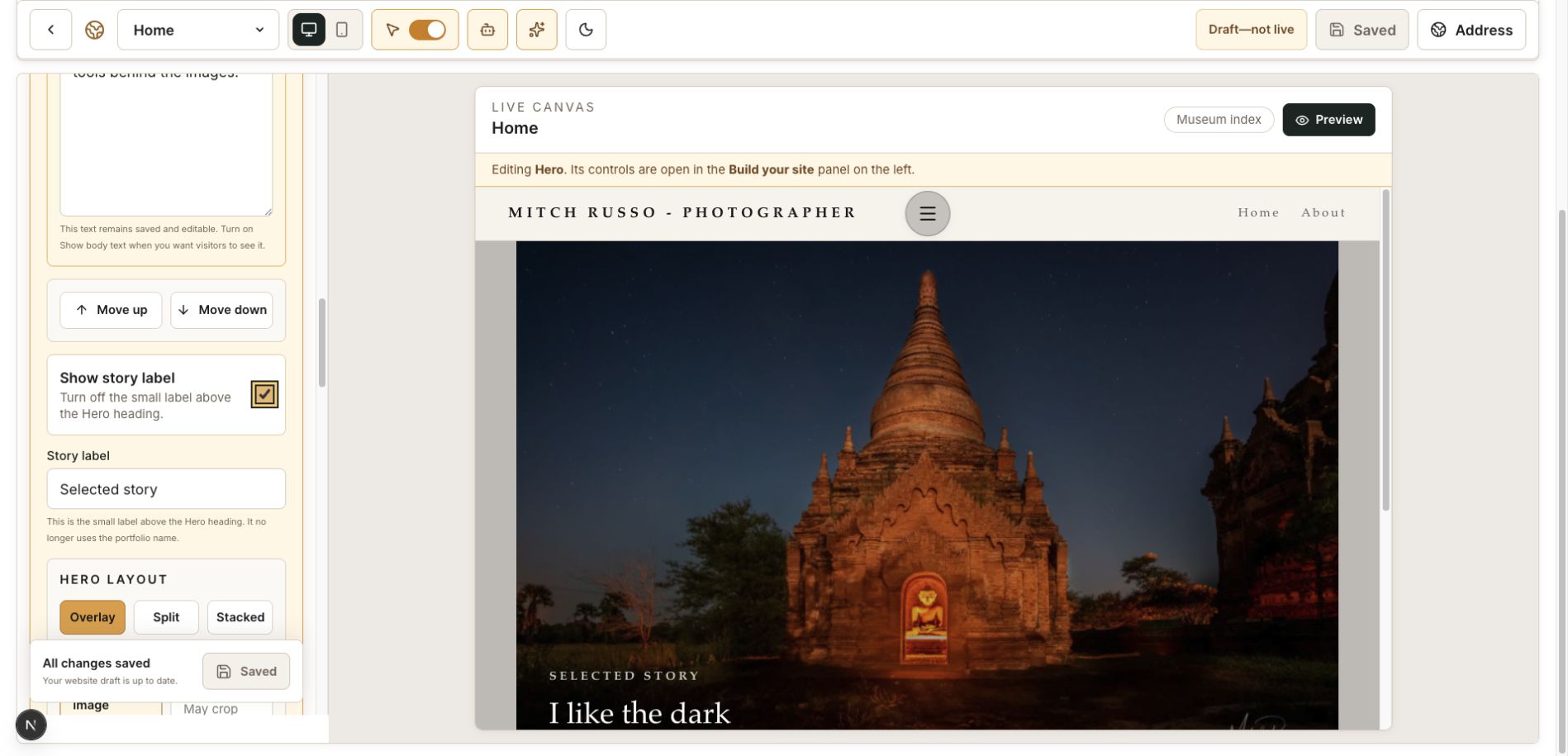Screen dimensions: 1568x756
Task: Click the globe logo icon next to Home
Action: [x=95, y=30]
